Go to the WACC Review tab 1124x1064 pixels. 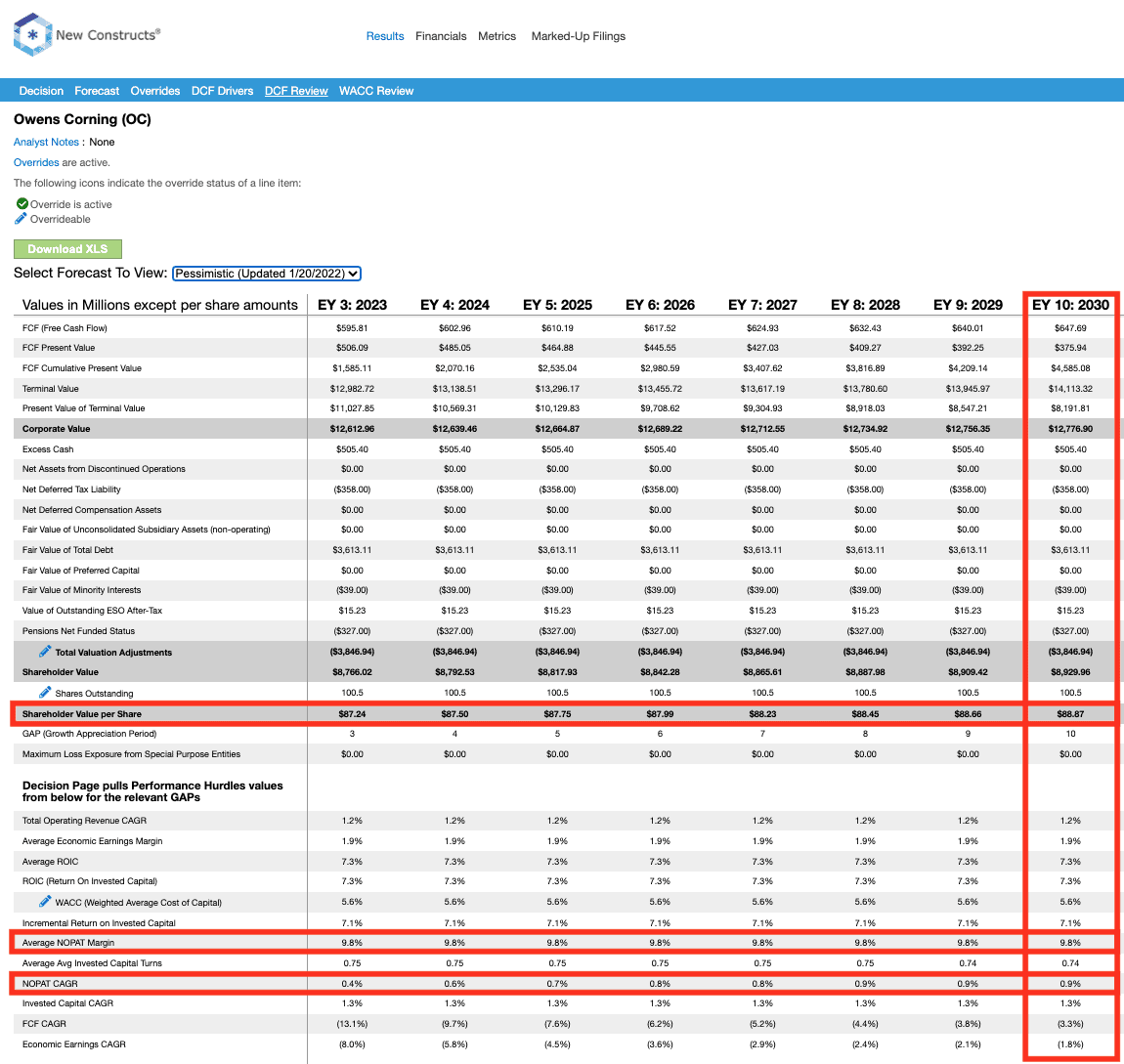coord(376,91)
